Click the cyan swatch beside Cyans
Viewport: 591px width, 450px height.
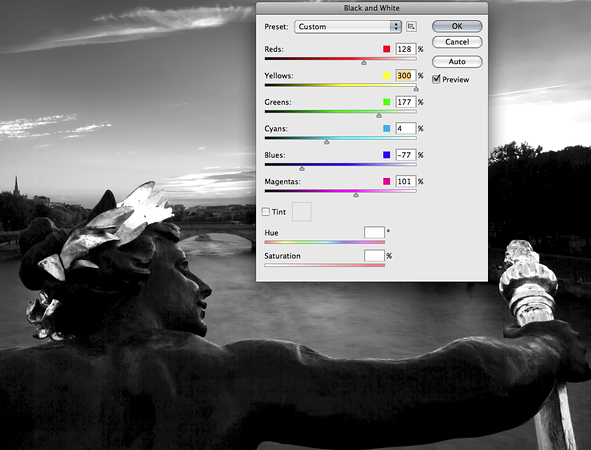pyautogui.click(x=386, y=129)
